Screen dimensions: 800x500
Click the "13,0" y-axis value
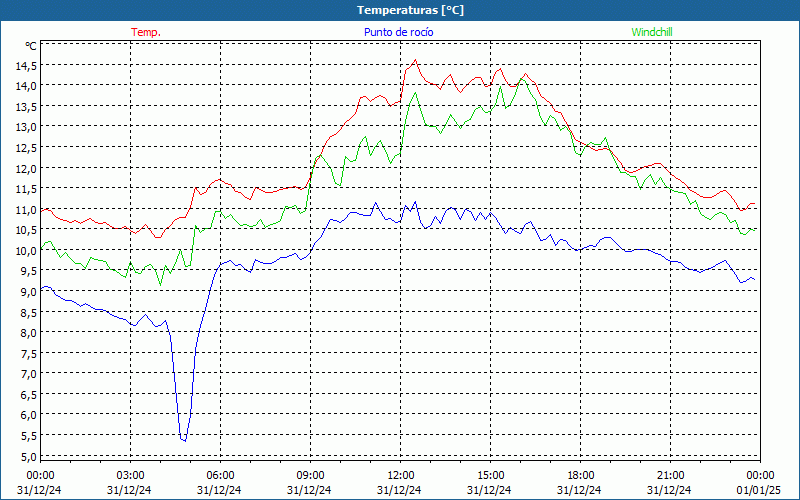click(27, 128)
